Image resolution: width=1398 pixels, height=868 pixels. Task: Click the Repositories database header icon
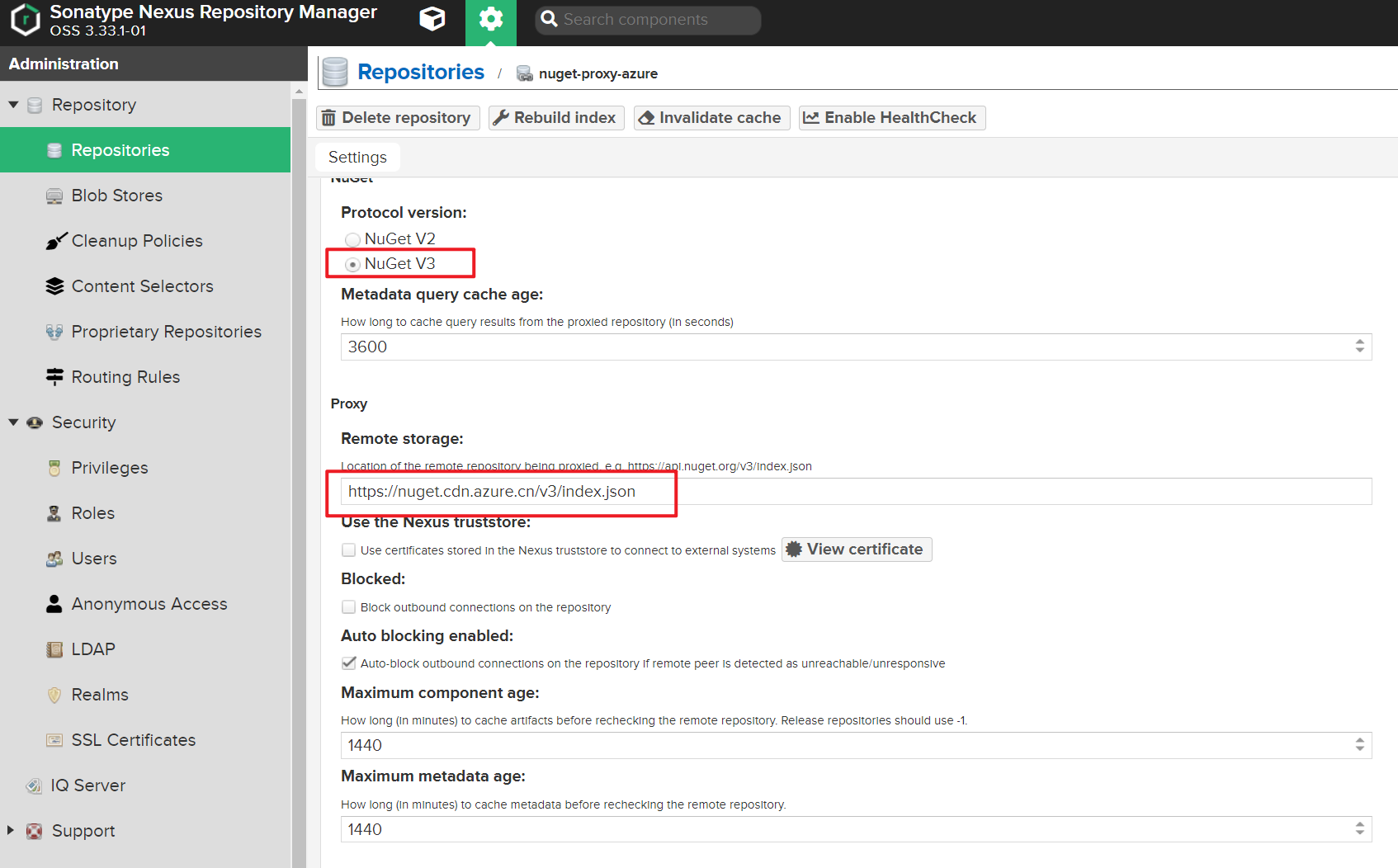coord(335,72)
